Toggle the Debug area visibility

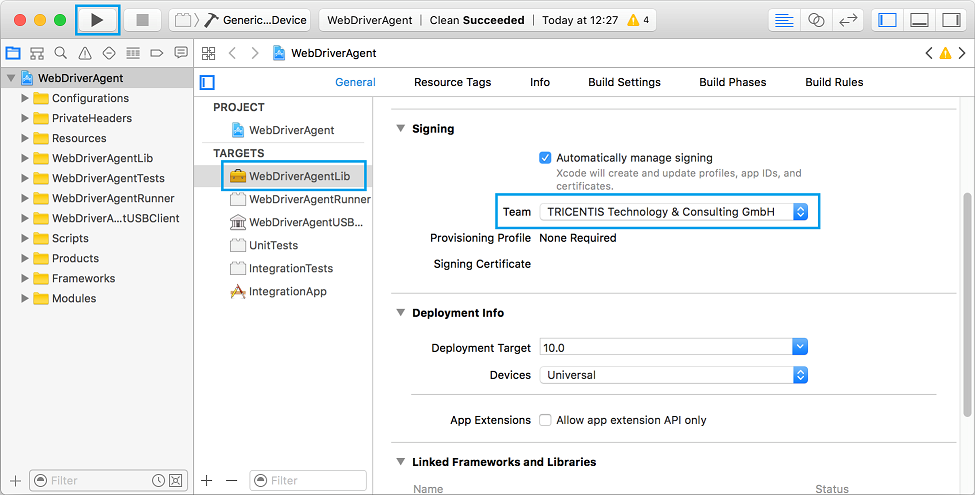pos(920,20)
